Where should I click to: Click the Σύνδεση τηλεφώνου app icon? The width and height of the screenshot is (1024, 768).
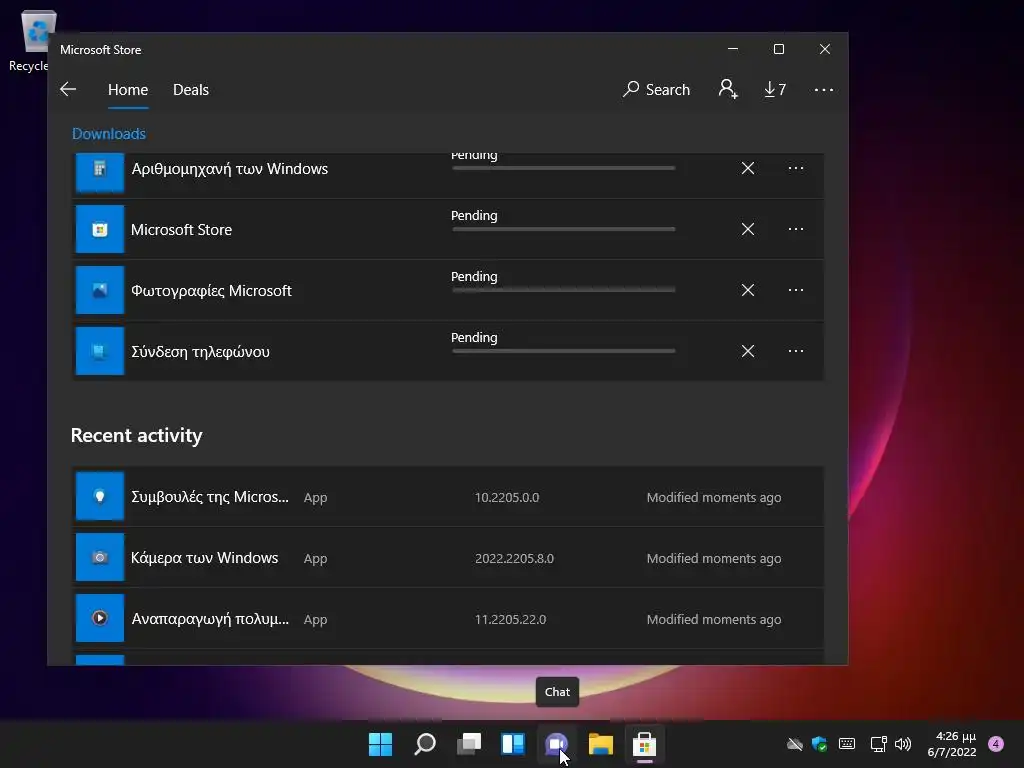[100, 351]
